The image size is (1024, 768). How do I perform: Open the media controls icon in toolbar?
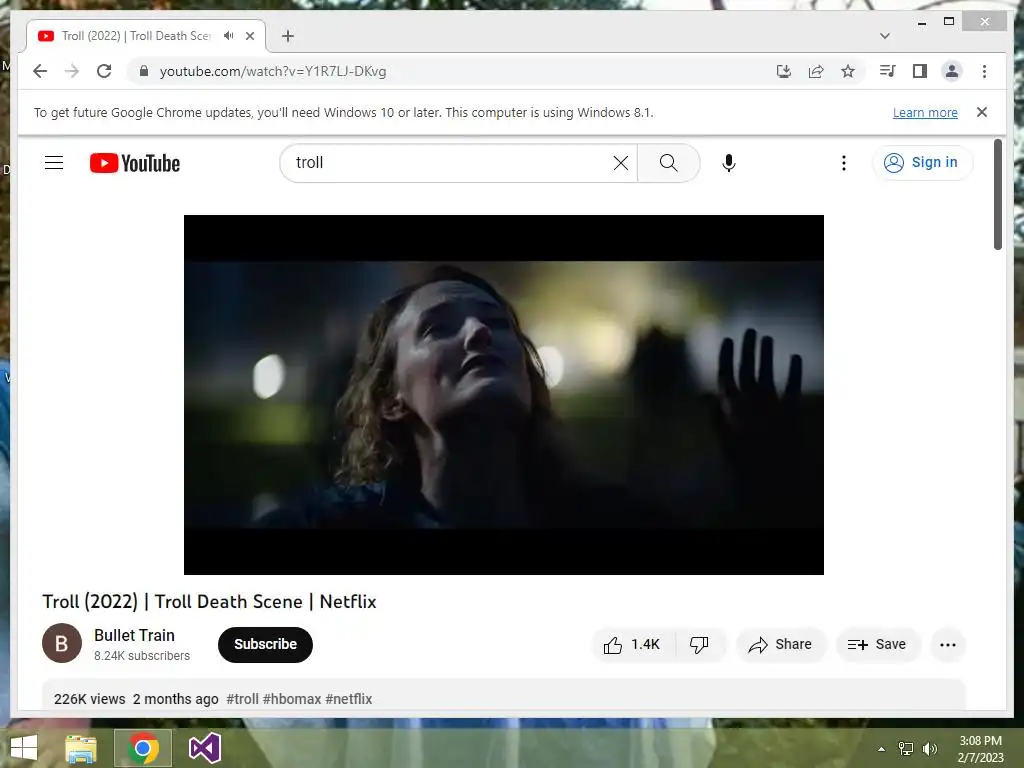[x=887, y=71]
